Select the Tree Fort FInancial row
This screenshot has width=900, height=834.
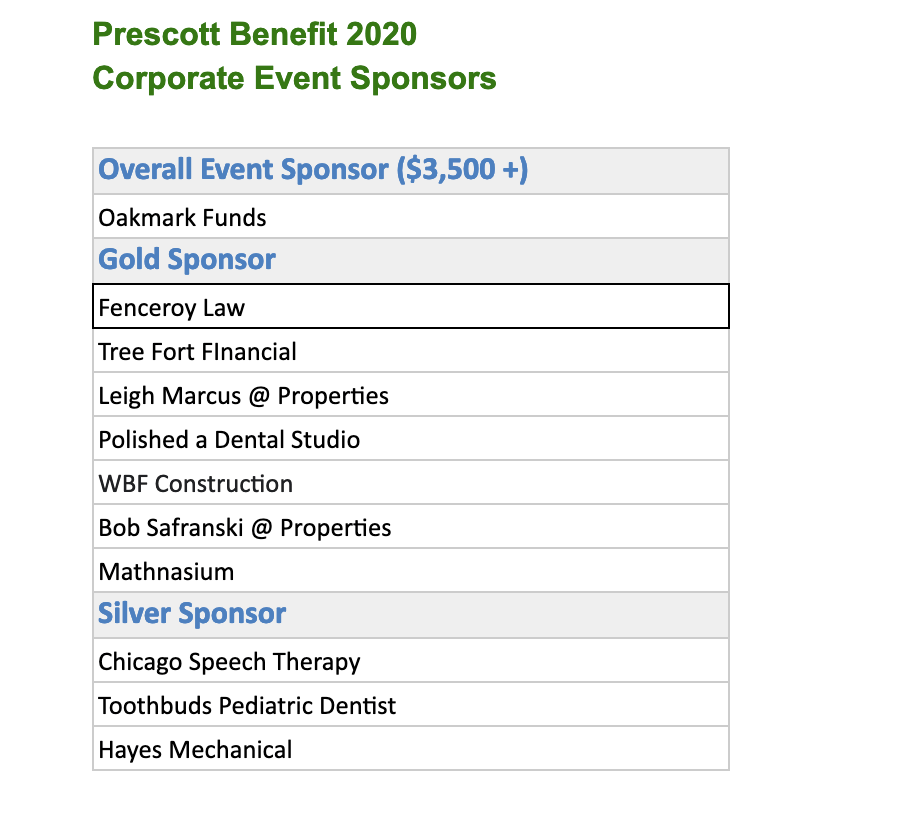pos(410,352)
